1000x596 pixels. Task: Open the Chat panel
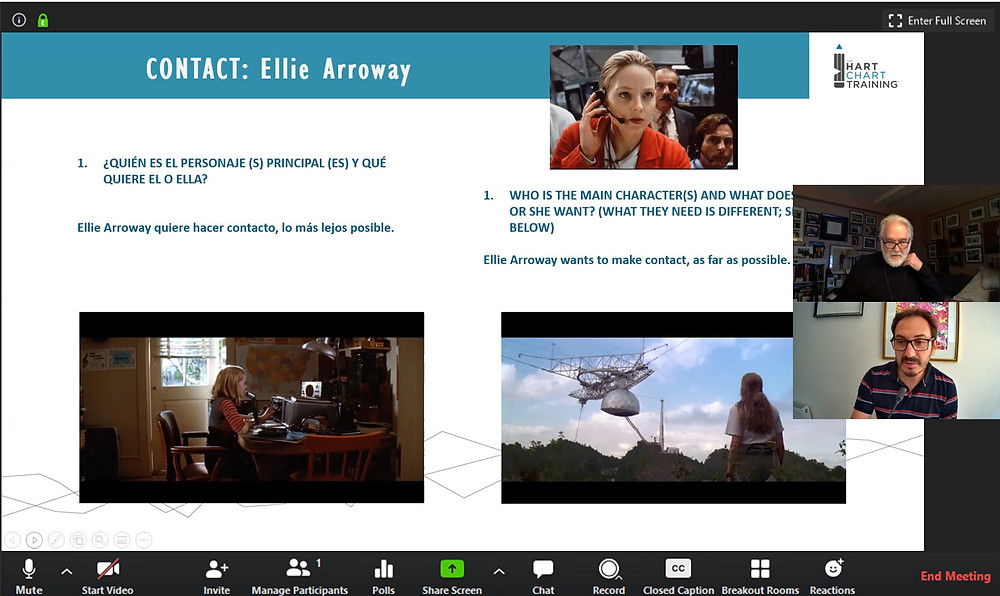pyautogui.click(x=543, y=577)
